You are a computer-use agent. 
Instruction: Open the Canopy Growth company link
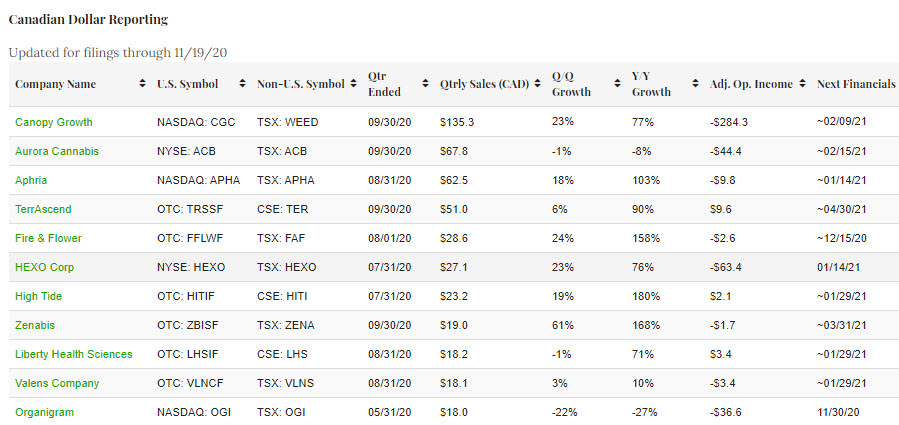click(54, 122)
